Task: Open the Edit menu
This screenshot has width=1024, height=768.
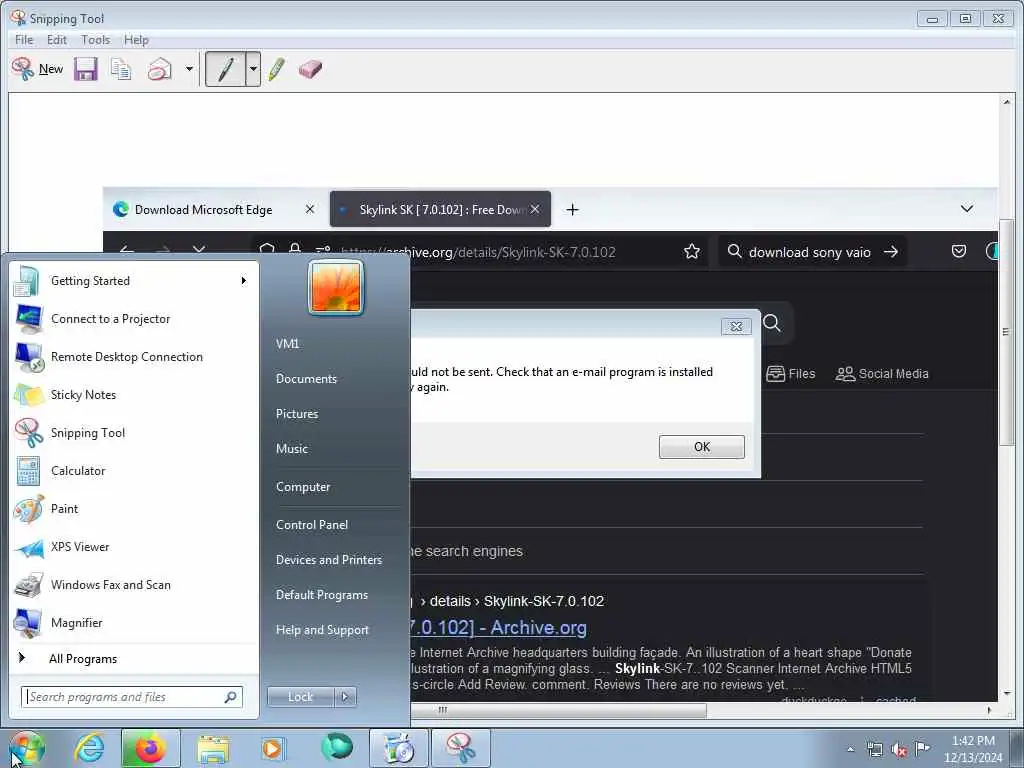Action: [x=57, y=40]
